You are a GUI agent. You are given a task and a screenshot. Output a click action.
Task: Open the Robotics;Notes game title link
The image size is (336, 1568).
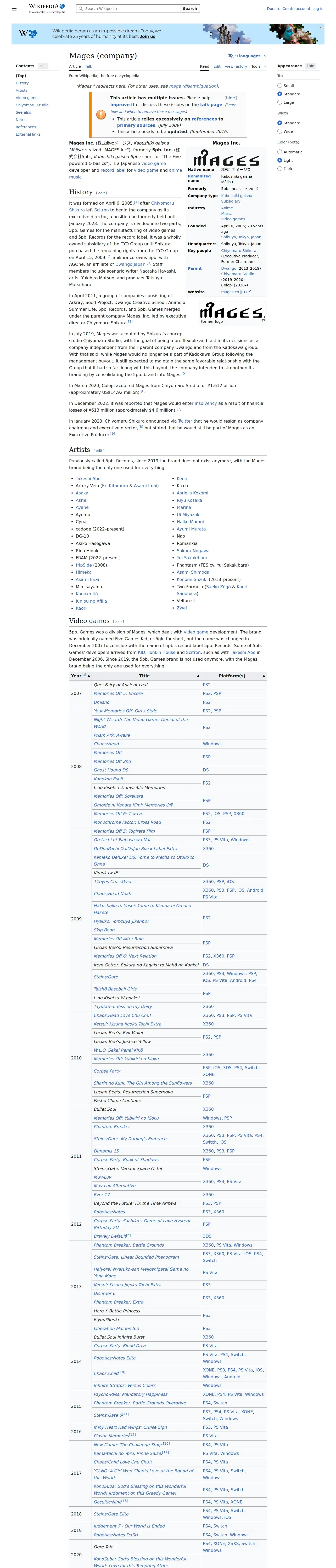pyautogui.click(x=109, y=1211)
